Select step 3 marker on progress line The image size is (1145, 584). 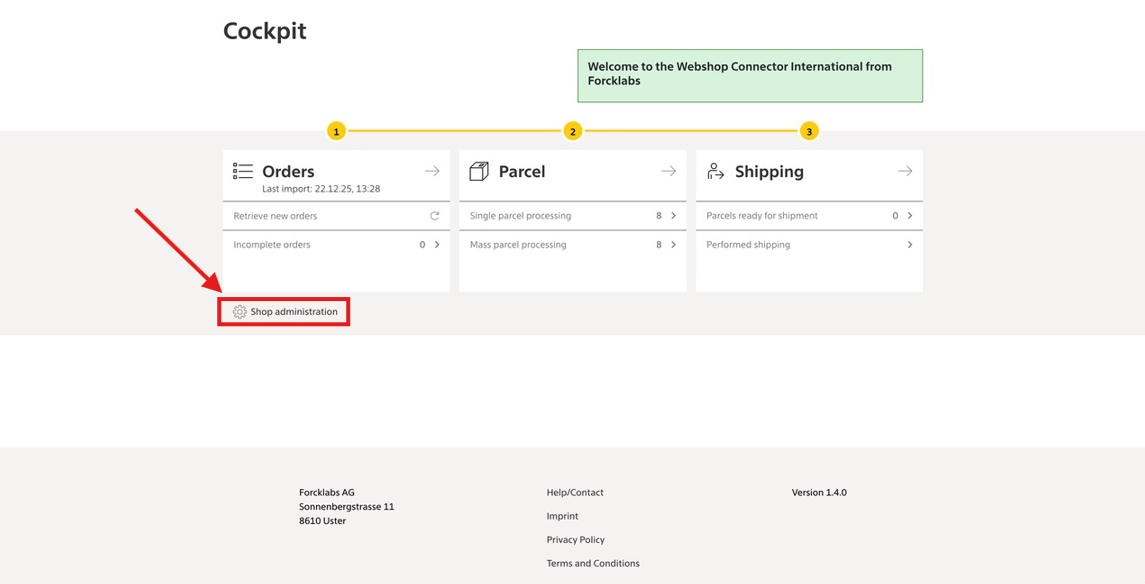point(809,131)
